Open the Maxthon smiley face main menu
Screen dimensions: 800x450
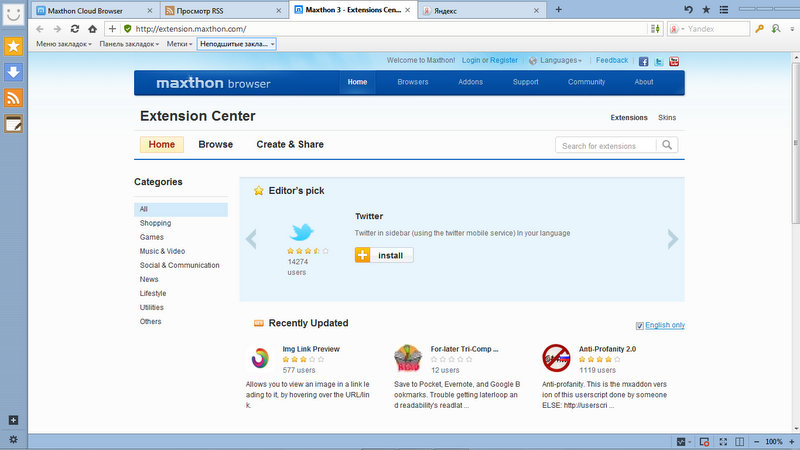pyautogui.click(x=13, y=14)
